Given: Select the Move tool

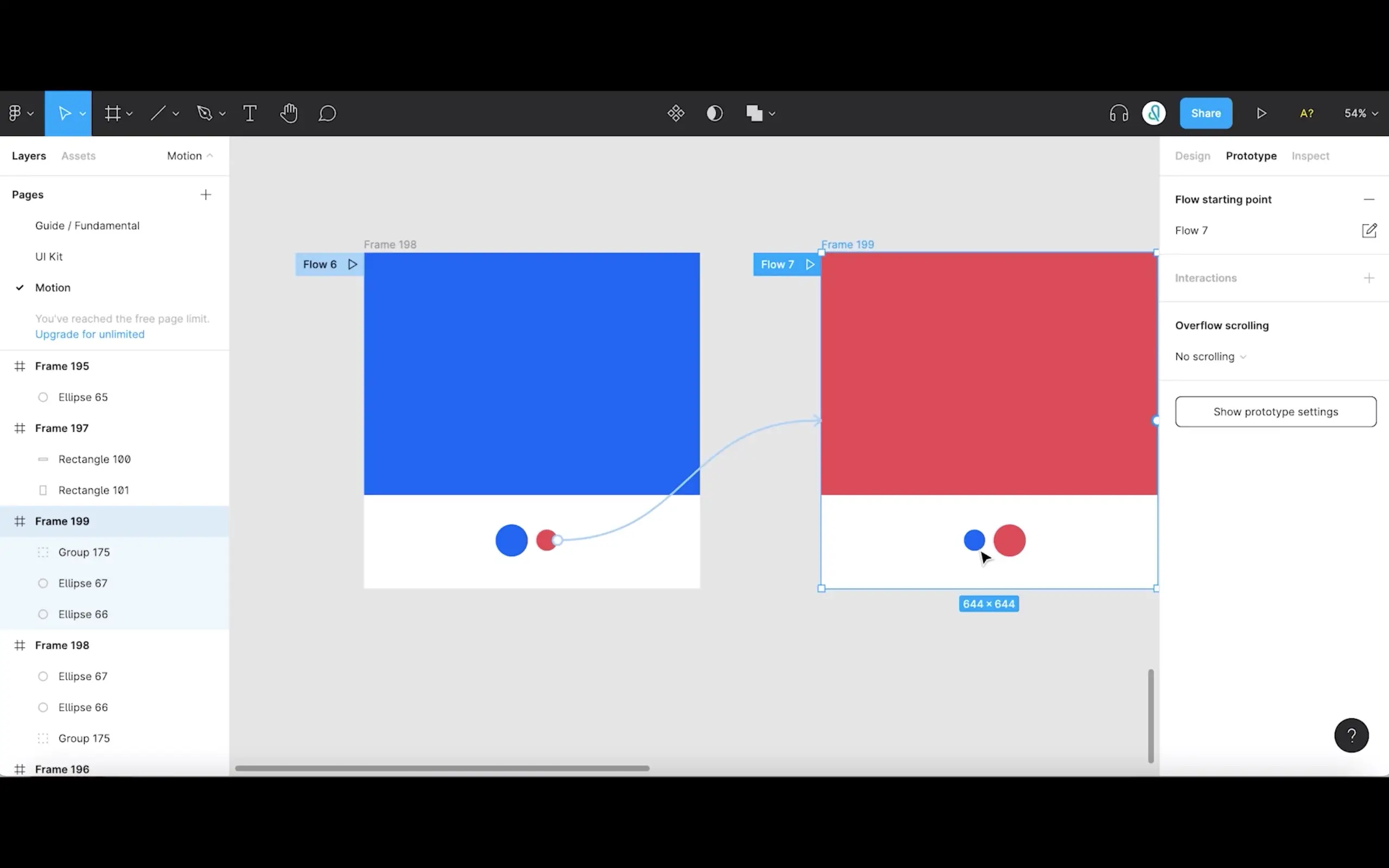Looking at the screenshot, I should point(65,113).
